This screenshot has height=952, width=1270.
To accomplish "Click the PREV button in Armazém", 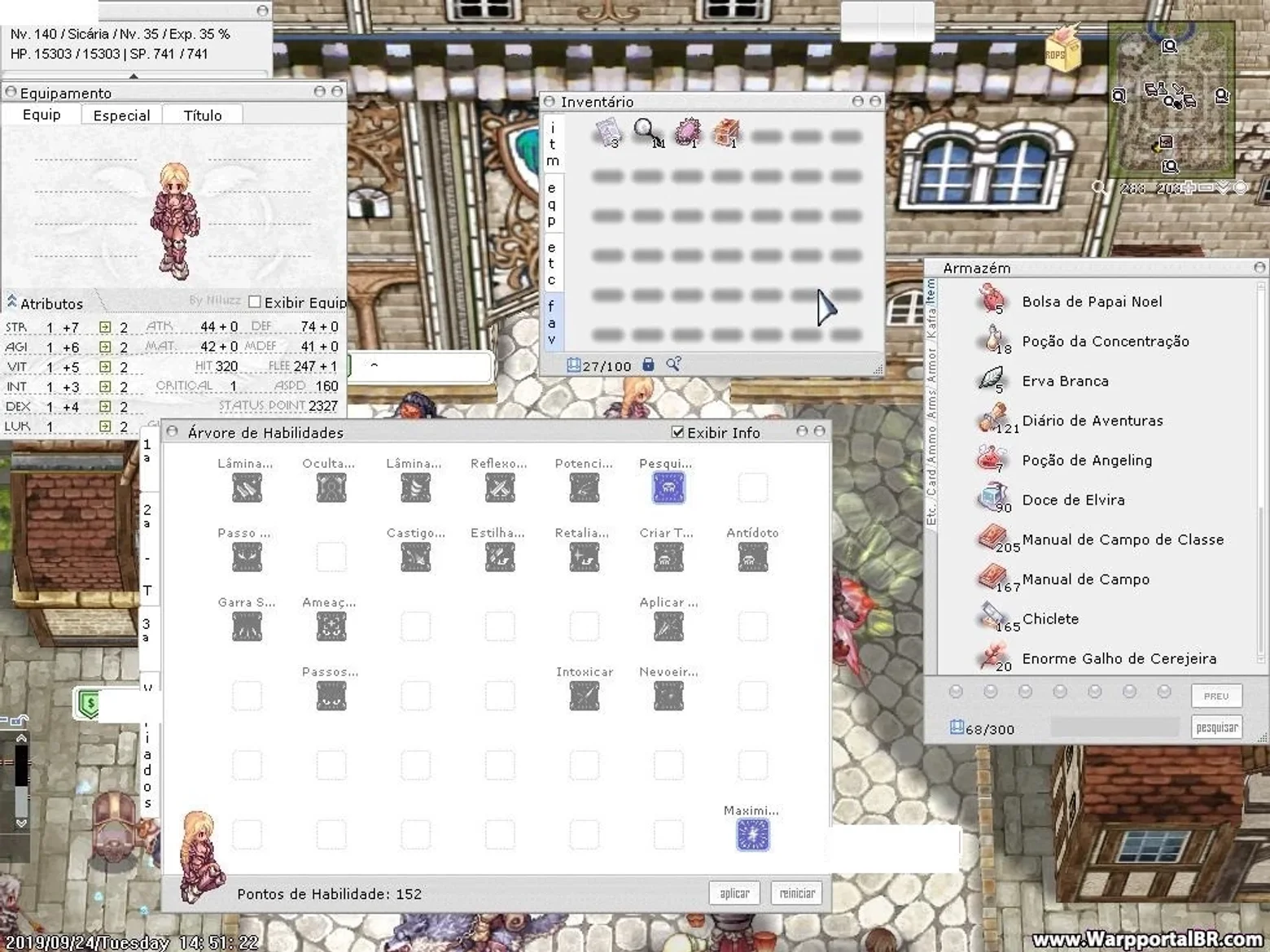I will coord(1216,696).
